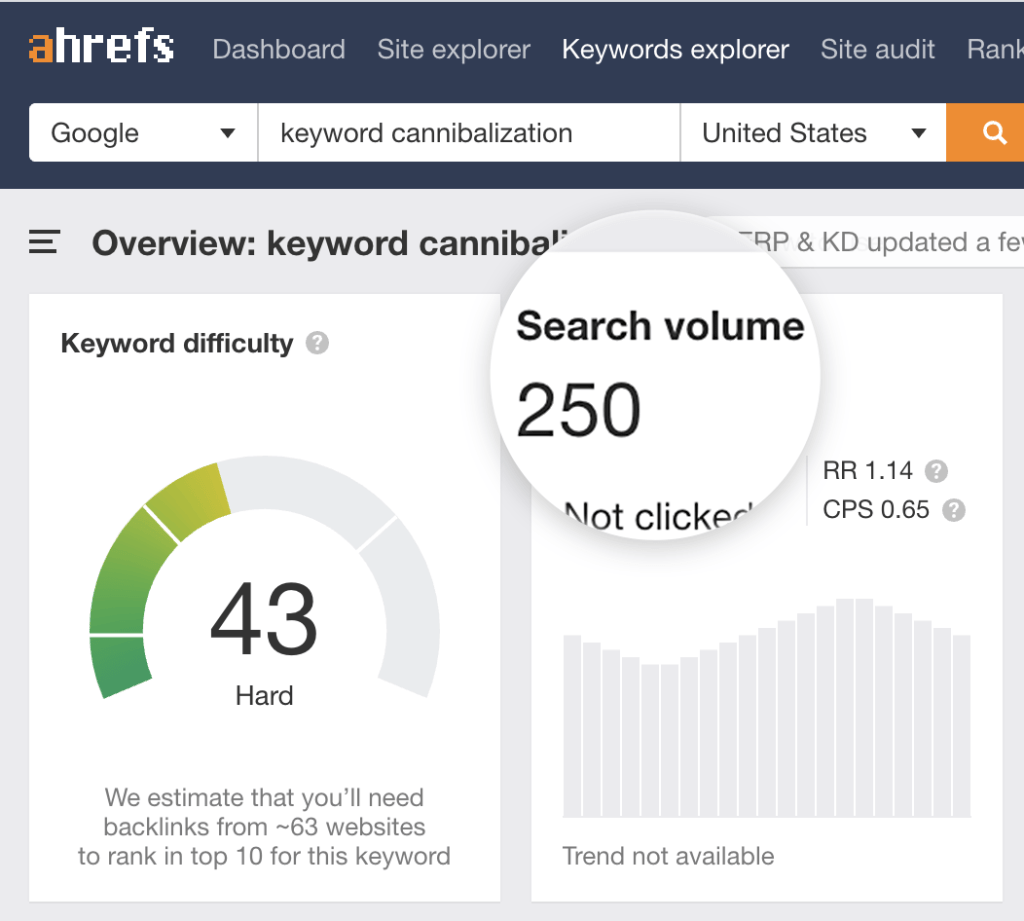Click the ~63 websites backlinks estimate text
The width and height of the screenshot is (1024, 921).
click(x=264, y=827)
